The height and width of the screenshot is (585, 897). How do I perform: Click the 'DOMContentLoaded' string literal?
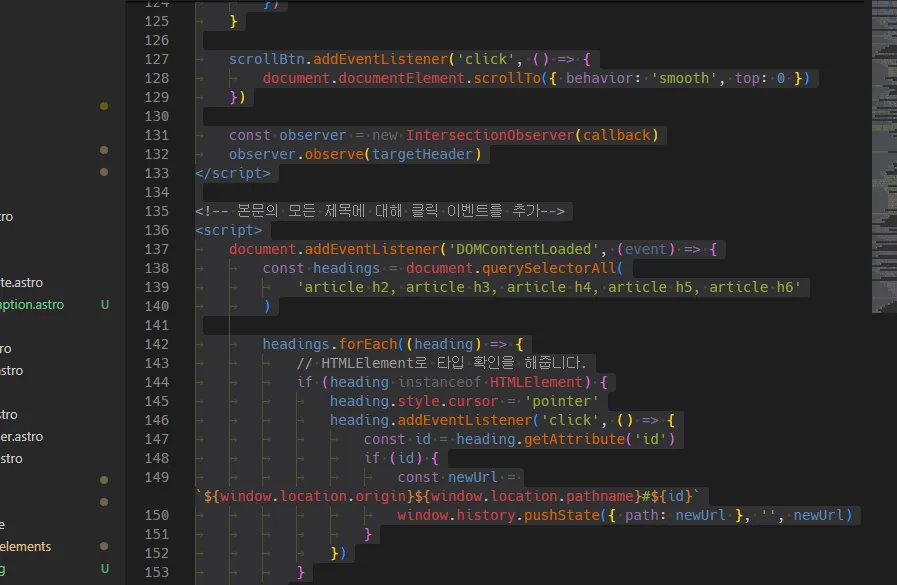coord(523,249)
